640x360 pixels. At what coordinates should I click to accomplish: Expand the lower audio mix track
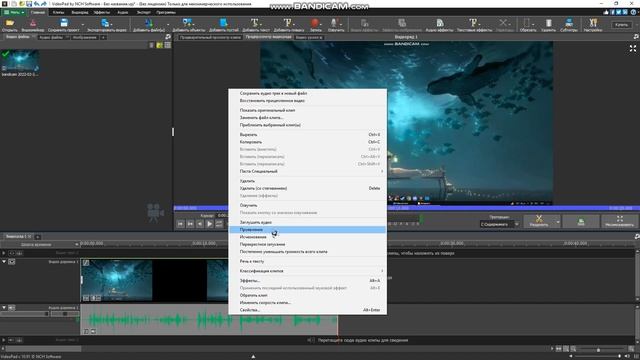[x=4, y=340]
